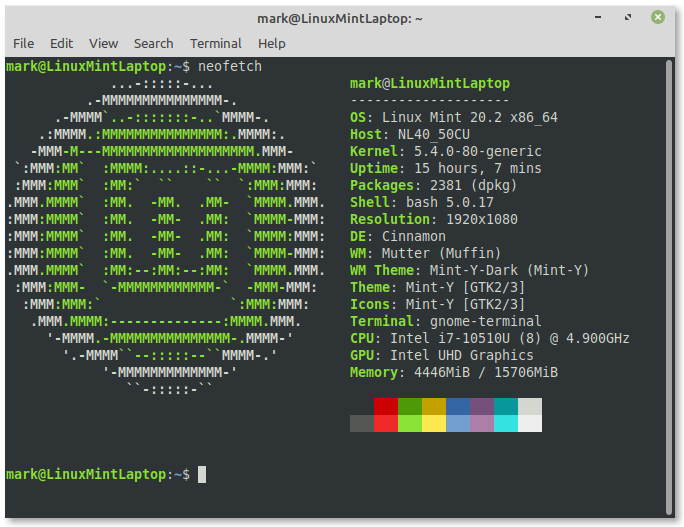Open the Help menu

point(272,44)
